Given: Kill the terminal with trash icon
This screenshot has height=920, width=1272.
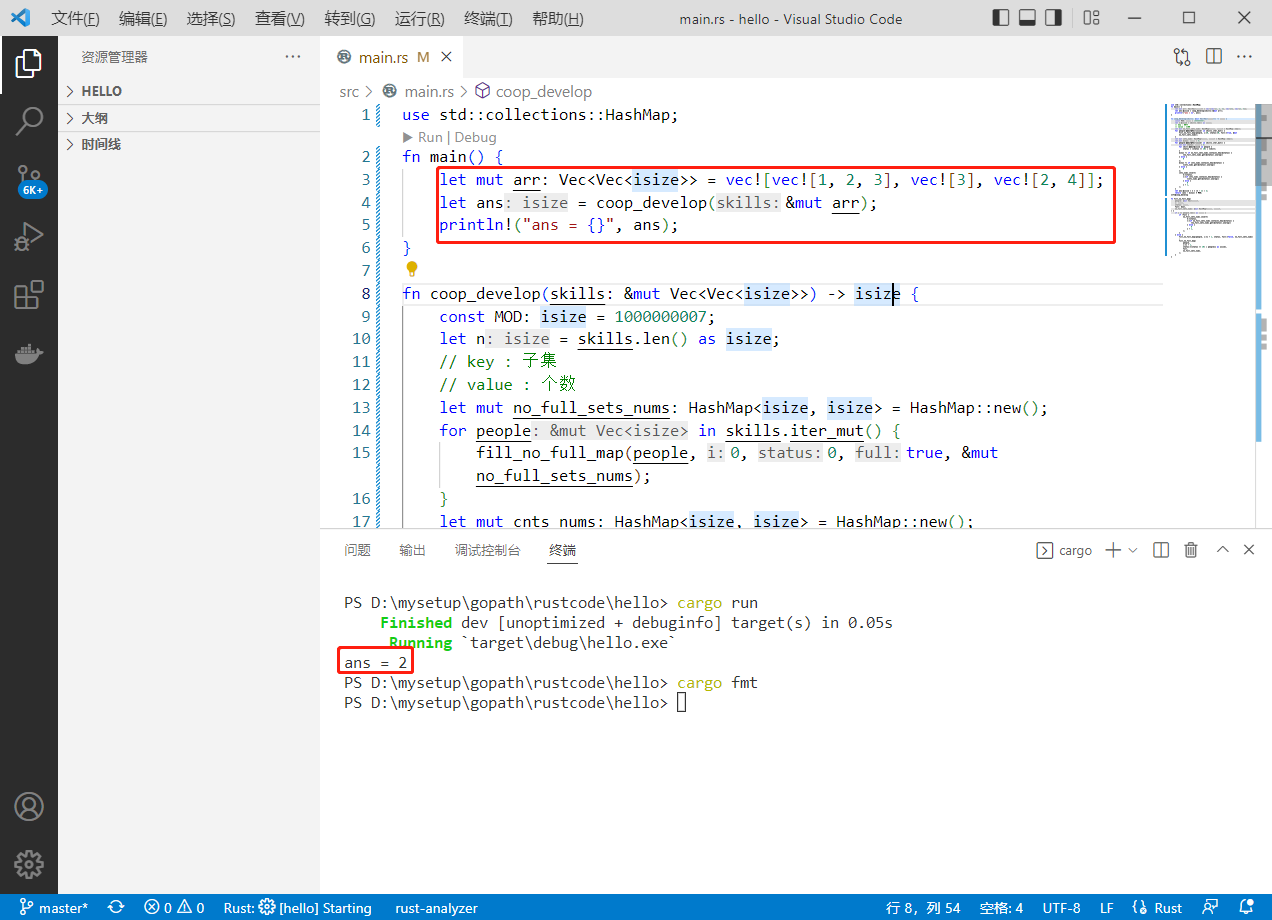Looking at the screenshot, I should [1191, 550].
